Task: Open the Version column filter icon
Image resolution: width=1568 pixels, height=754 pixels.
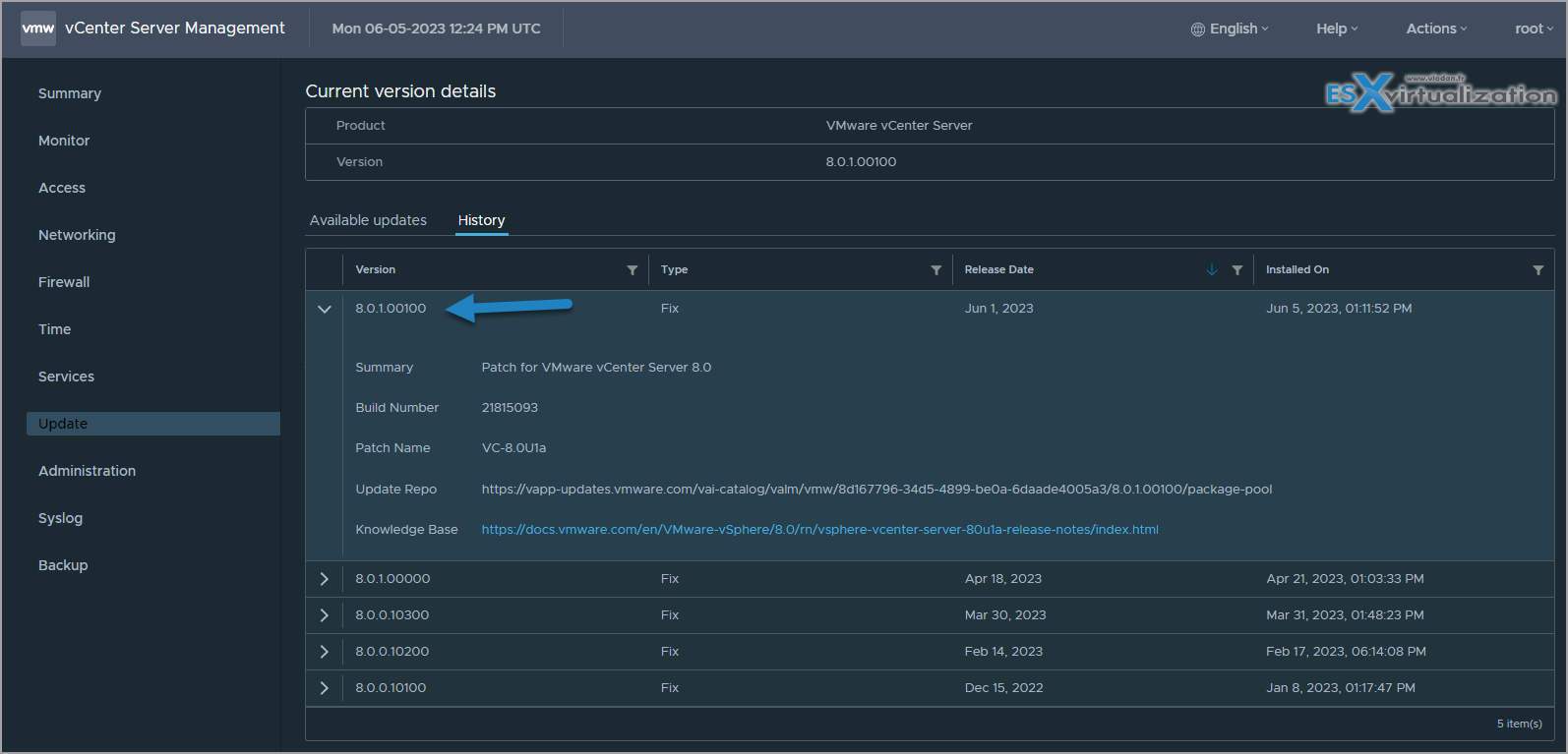Action: [x=633, y=270]
